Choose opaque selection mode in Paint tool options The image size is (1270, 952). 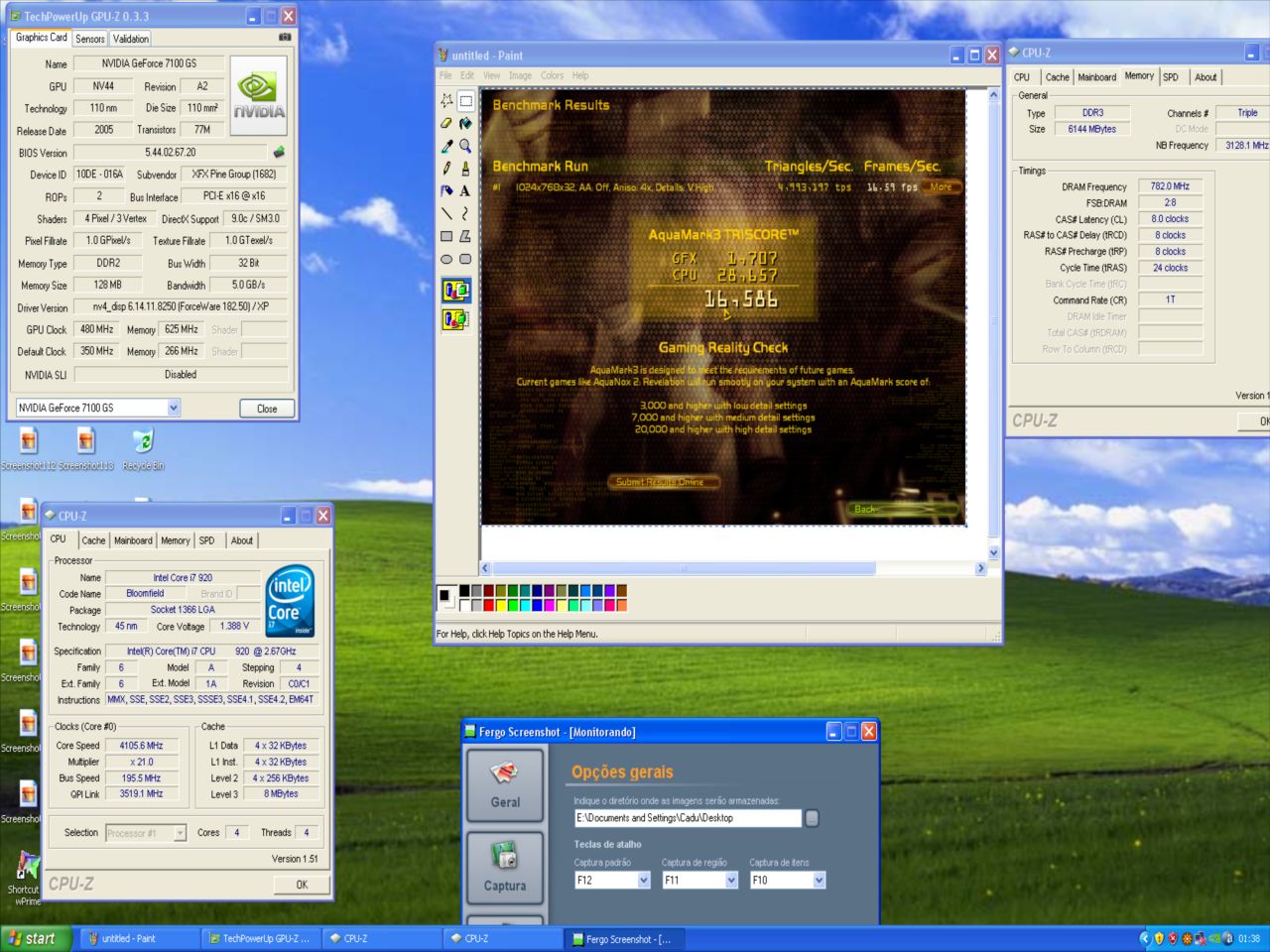[456, 291]
